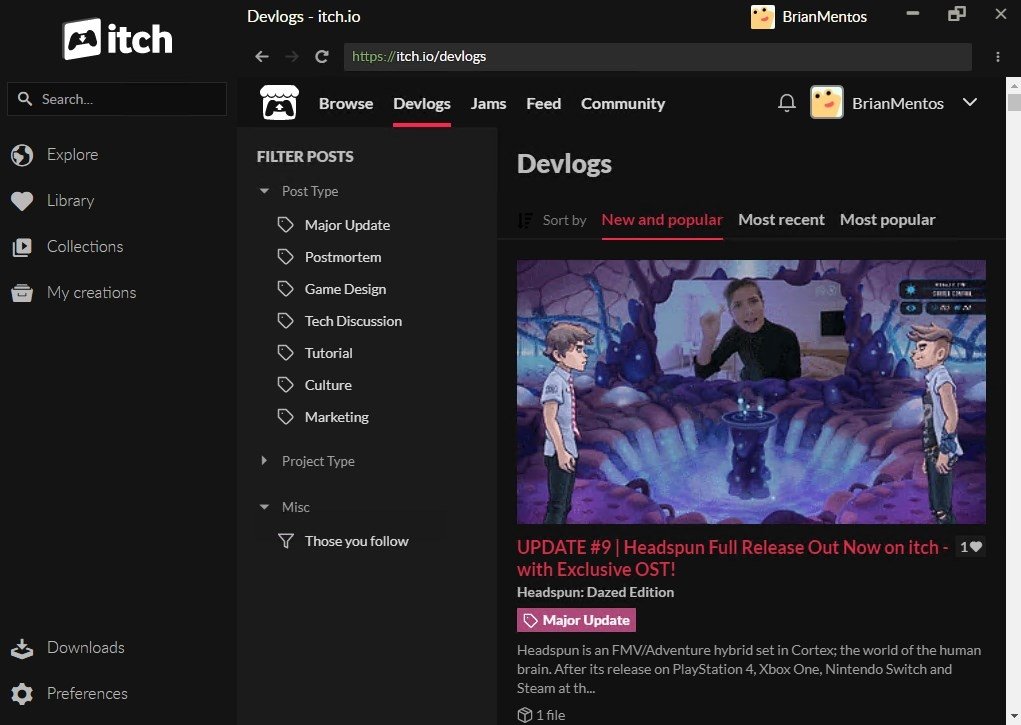
Task: Click the Preferences gear icon
Action: pos(21,694)
